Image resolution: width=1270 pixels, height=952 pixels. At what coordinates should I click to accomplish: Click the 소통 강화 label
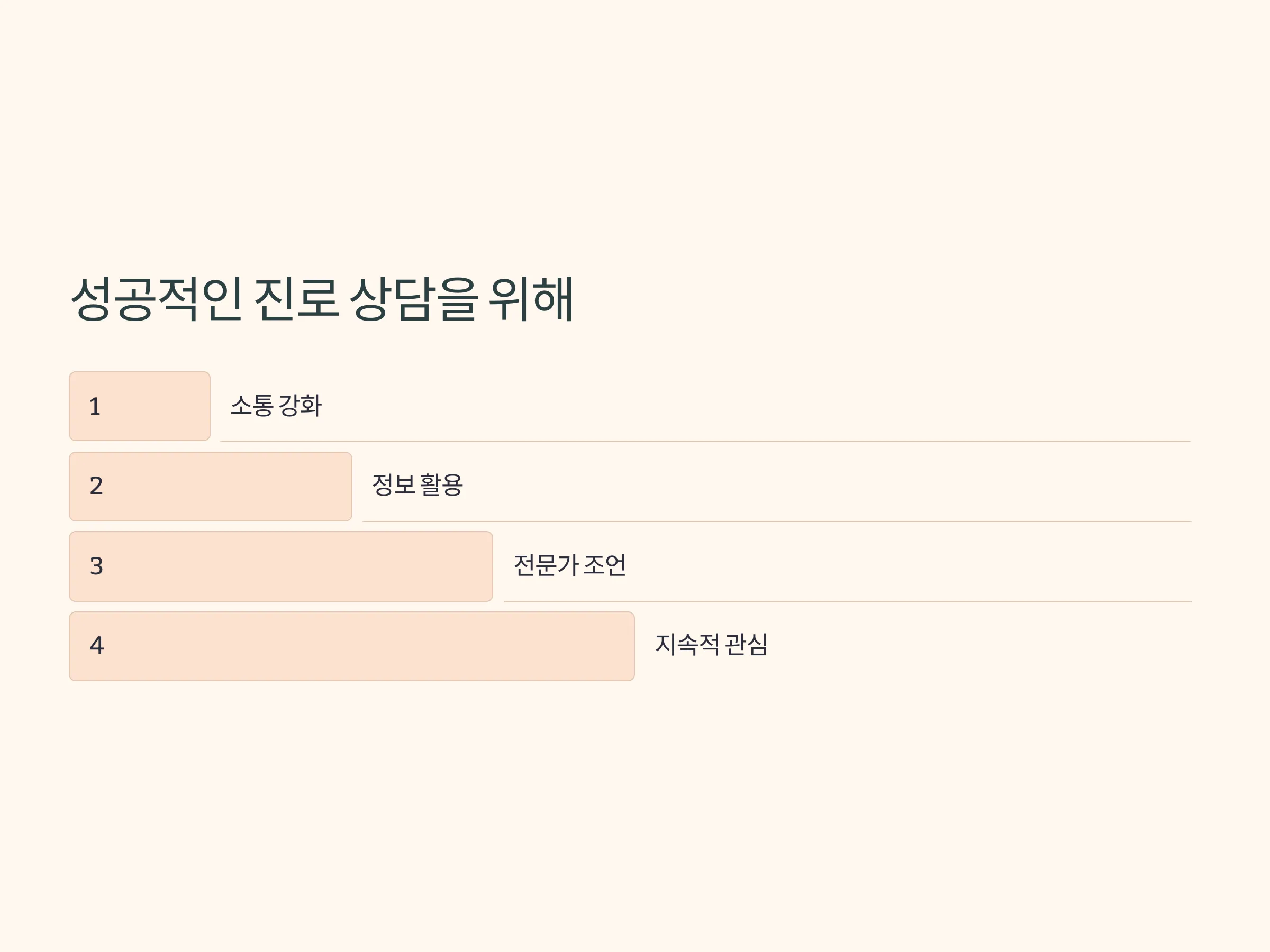click(x=276, y=405)
